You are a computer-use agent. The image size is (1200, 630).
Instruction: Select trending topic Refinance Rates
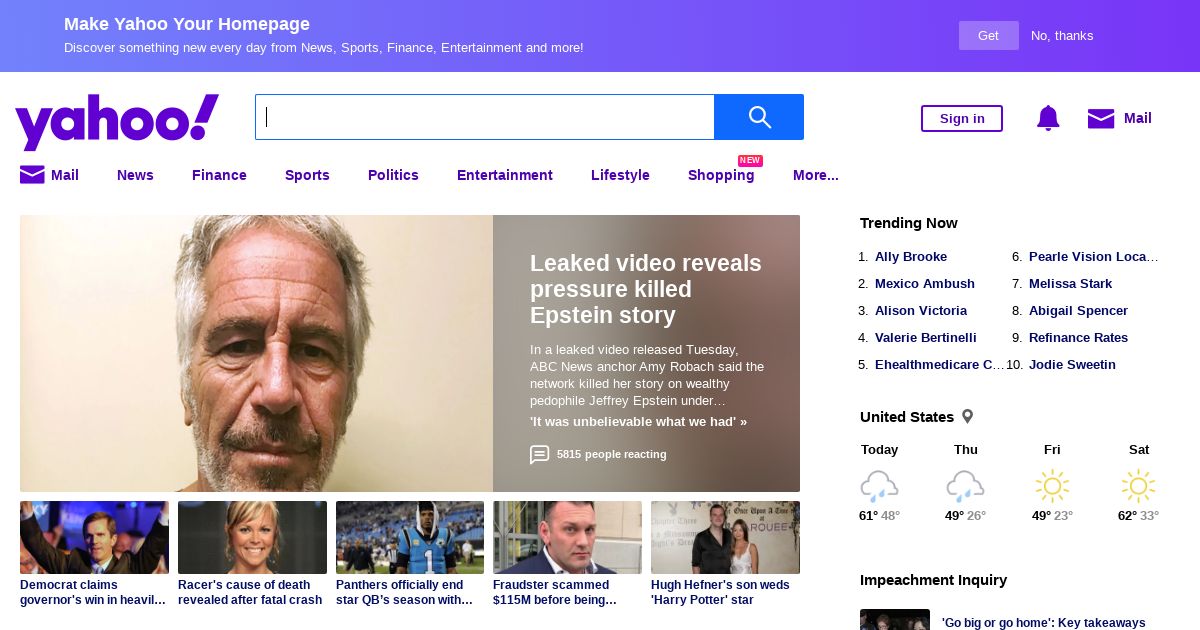click(x=1078, y=337)
